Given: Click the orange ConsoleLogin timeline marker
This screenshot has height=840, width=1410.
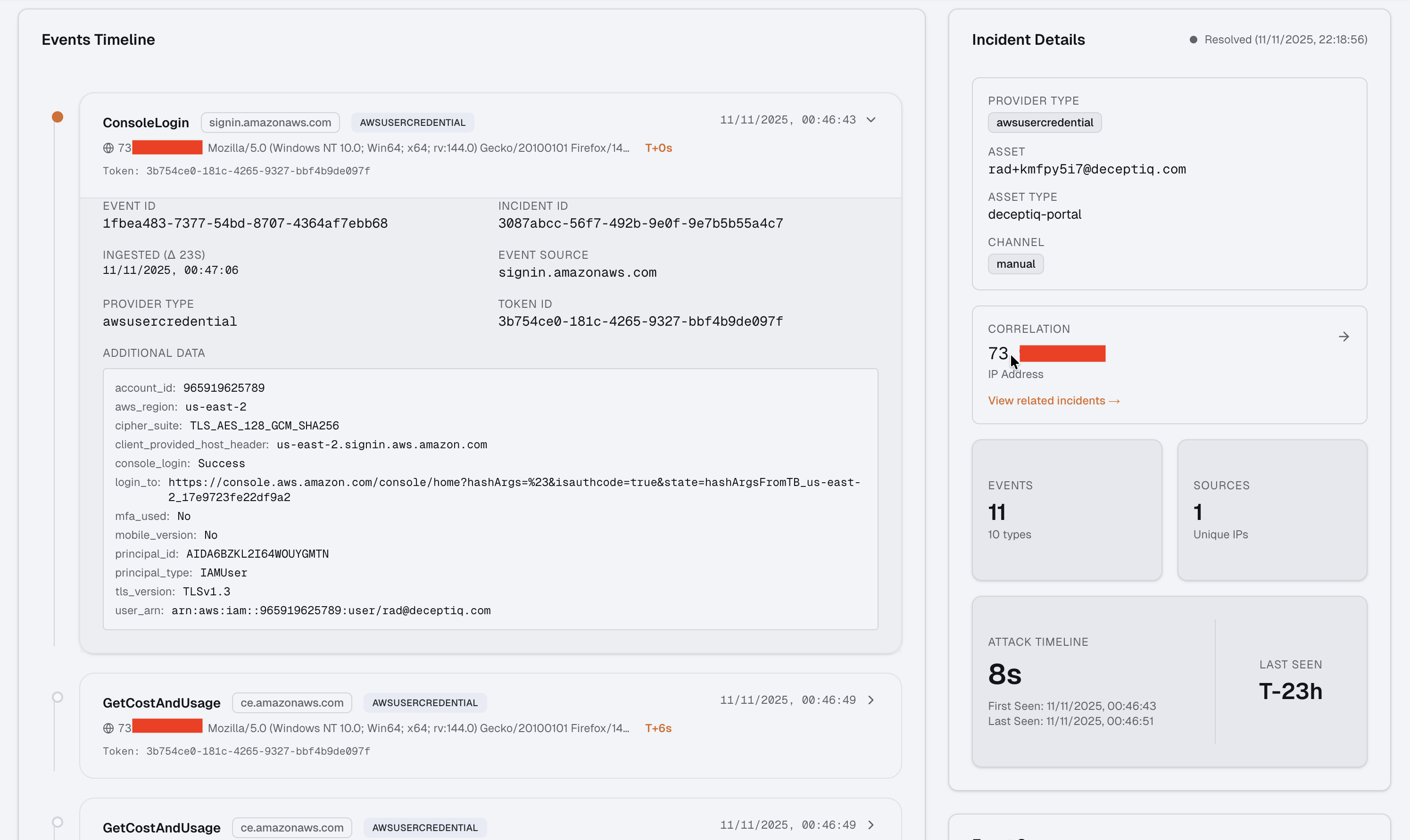Looking at the screenshot, I should [57, 117].
